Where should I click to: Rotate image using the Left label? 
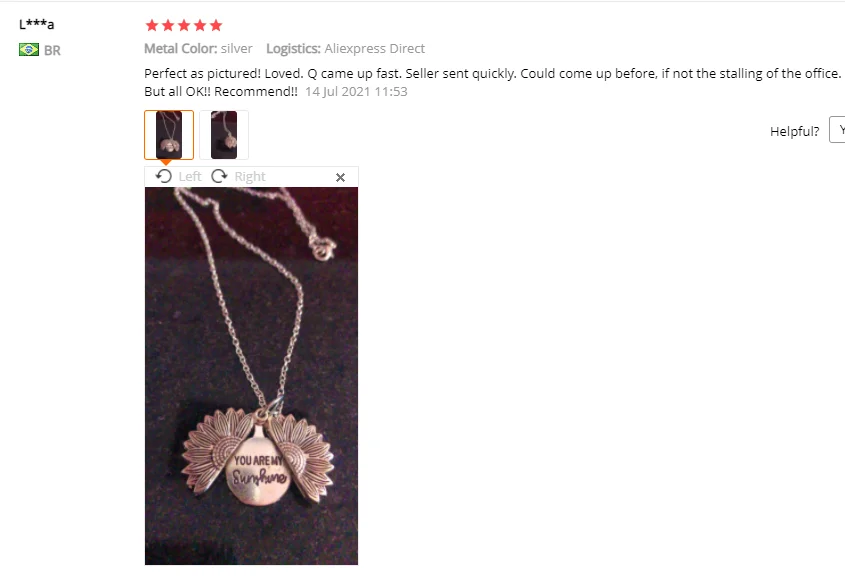tap(190, 177)
